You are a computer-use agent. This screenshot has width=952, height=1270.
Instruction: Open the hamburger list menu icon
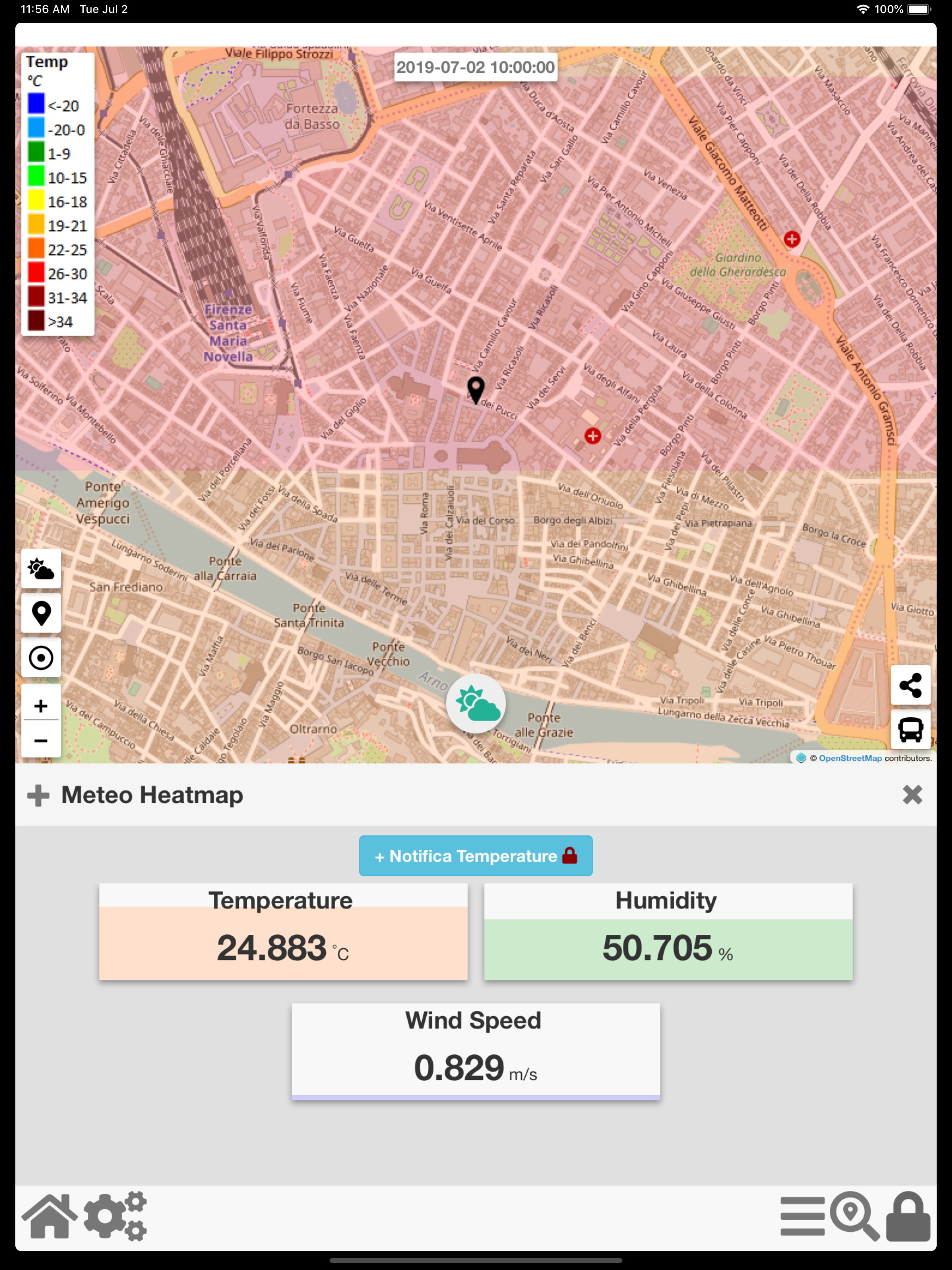(x=803, y=1216)
